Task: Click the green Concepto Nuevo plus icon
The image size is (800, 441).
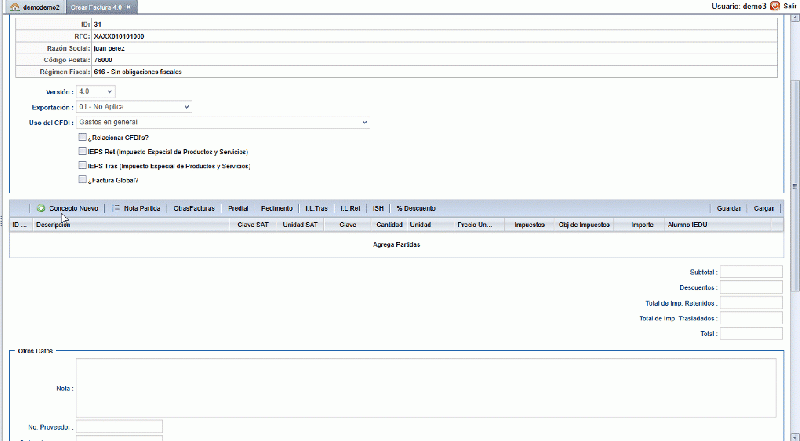Action: pyautogui.click(x=41, y=208)
